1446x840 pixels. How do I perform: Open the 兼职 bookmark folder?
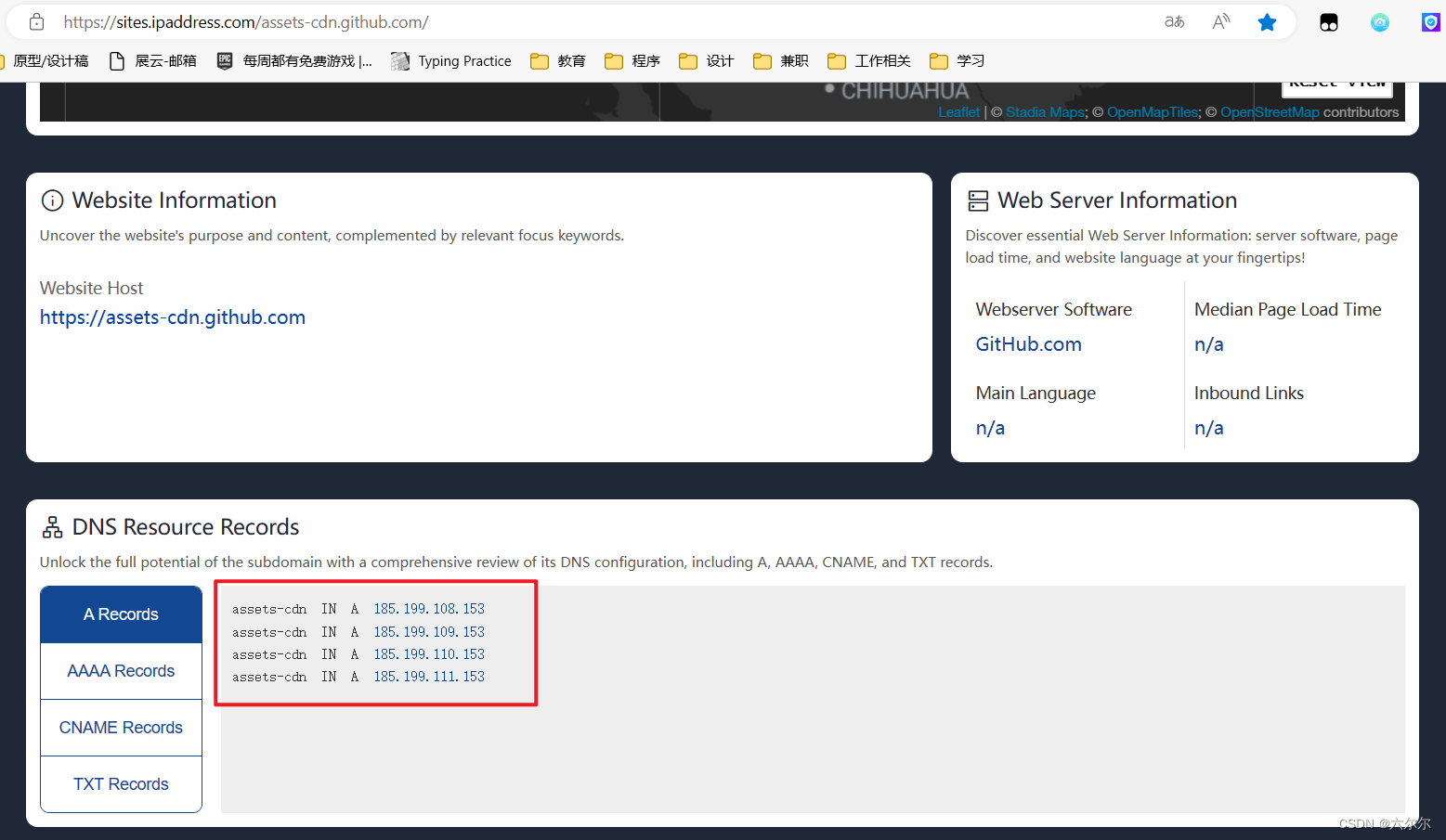pyautogui.click(x=781, y=61)
